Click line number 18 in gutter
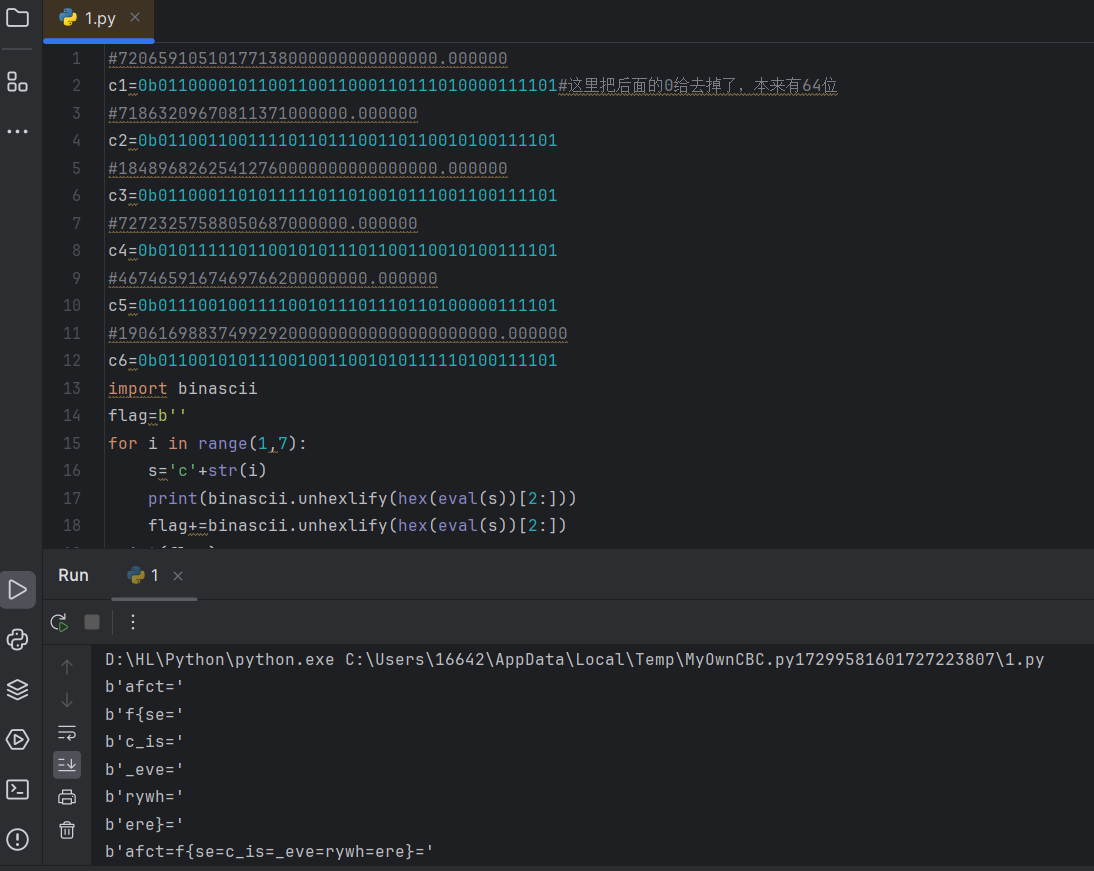Screen dimensions: 1094x871 (x=72, y=525)
